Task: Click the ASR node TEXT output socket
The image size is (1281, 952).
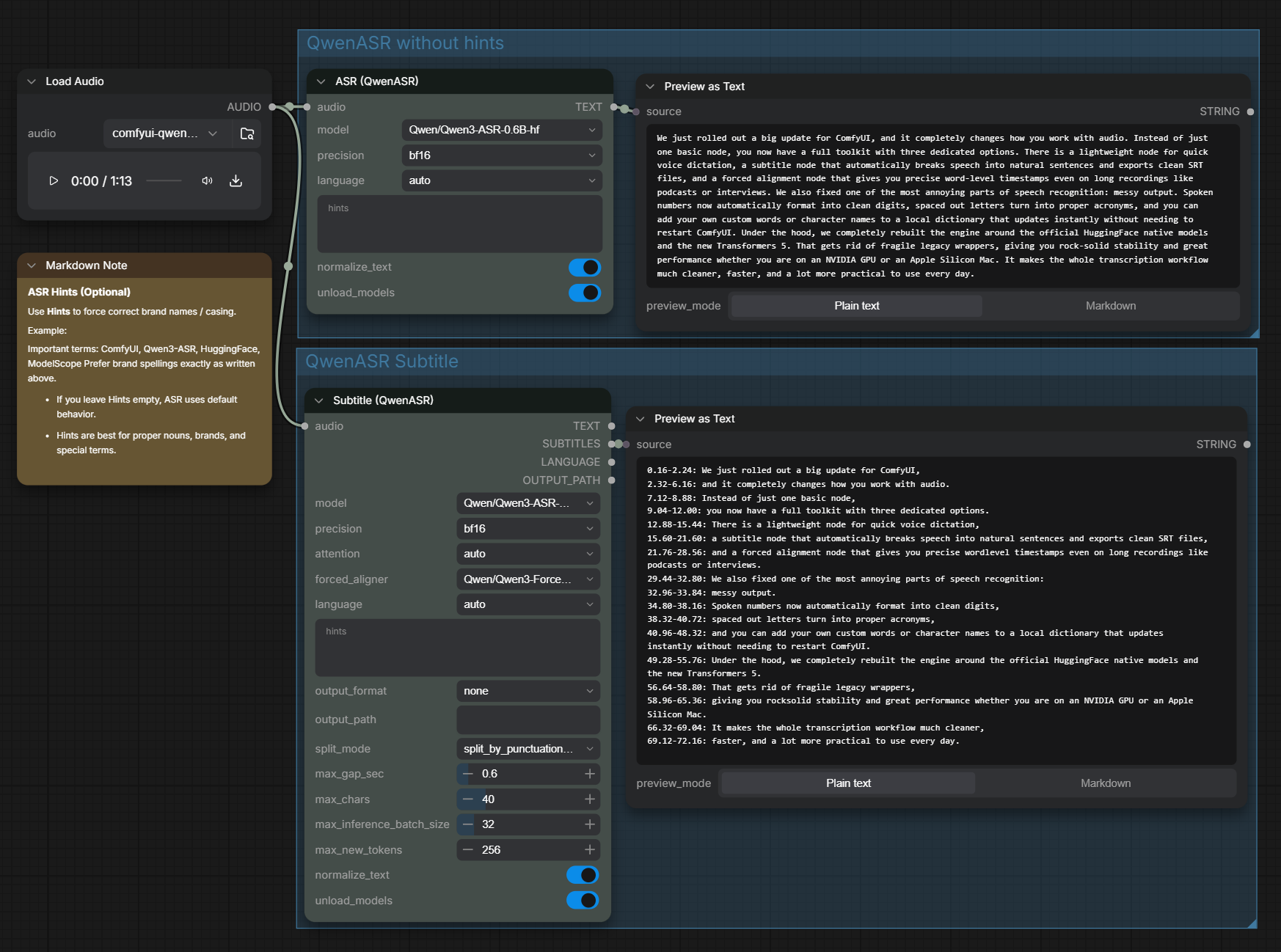Action: coord(613,107)
